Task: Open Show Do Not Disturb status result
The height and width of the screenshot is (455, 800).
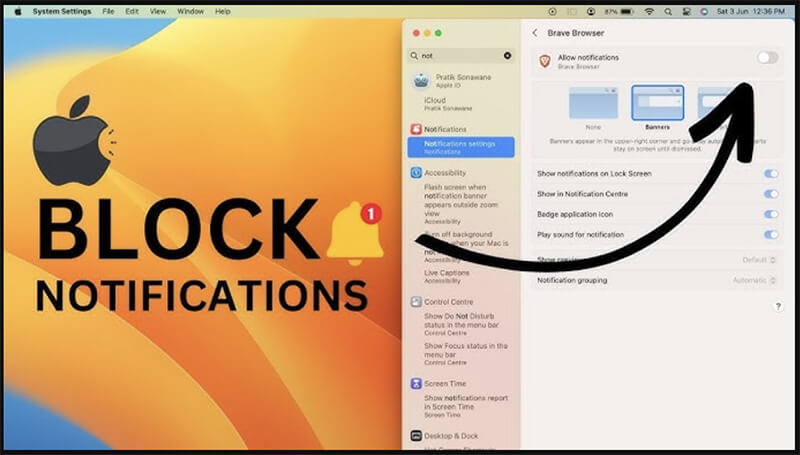Action: pos(462,324)
